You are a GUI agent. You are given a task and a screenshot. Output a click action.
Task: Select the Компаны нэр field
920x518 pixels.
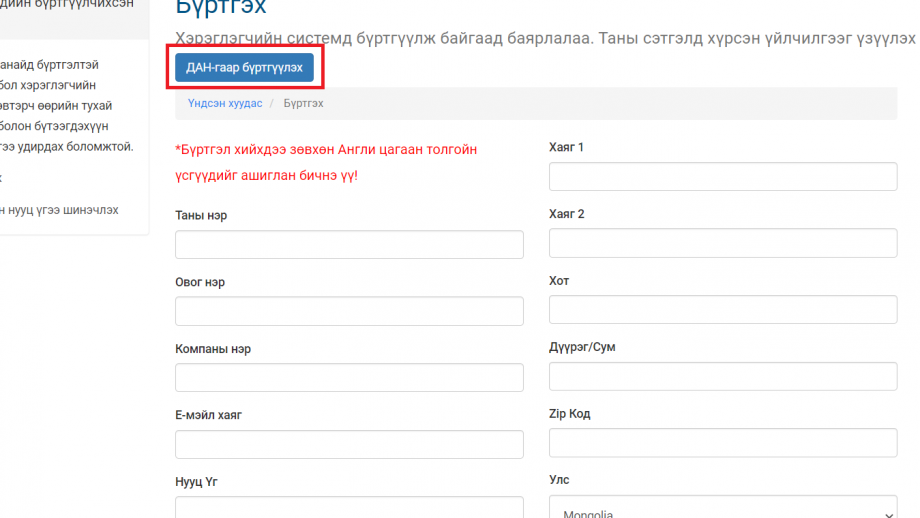coord(349,378)
